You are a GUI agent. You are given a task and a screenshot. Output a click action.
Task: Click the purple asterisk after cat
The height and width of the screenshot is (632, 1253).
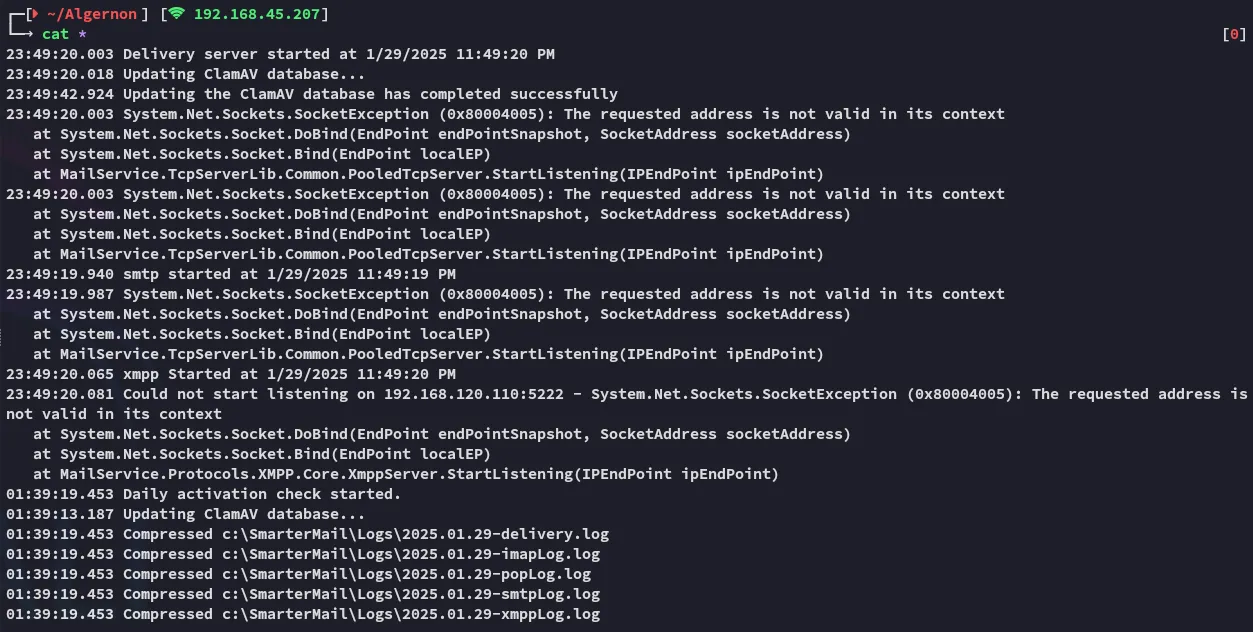click(82, 34)
